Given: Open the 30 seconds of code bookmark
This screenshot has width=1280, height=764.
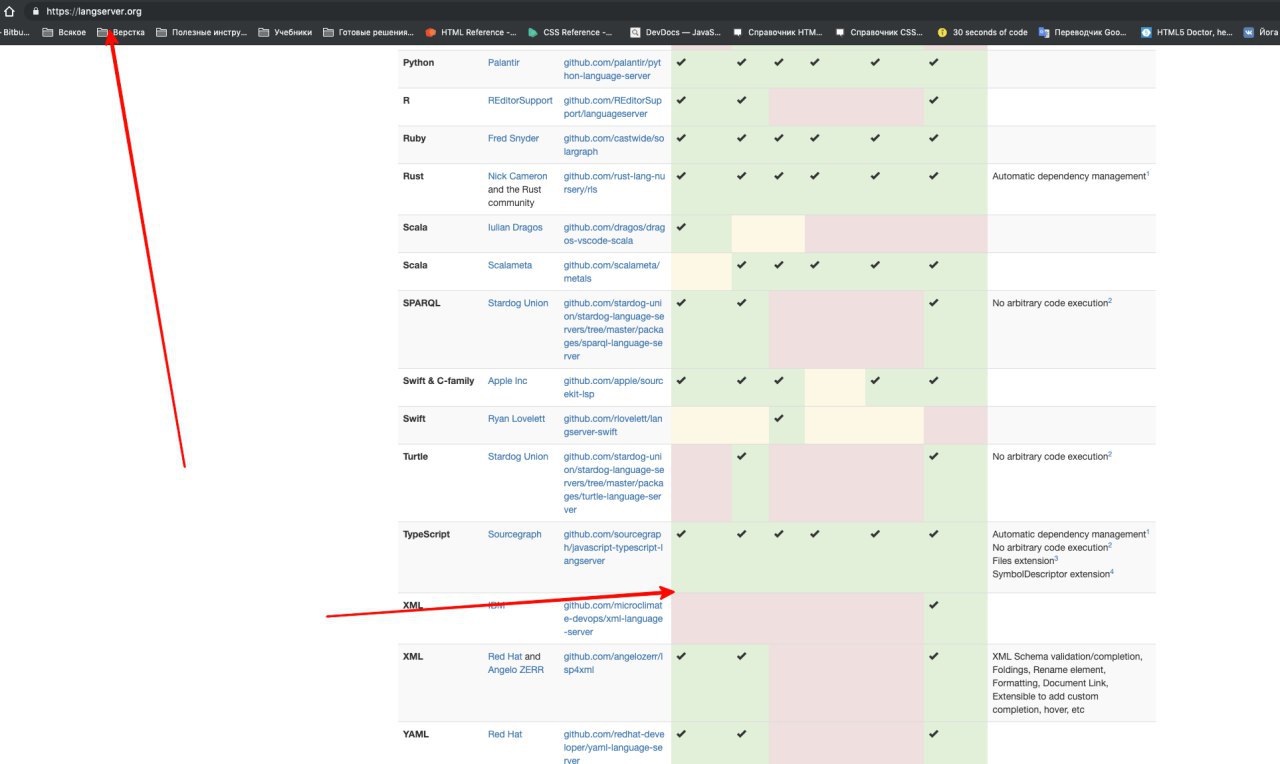Looking at the screenshot, I should point(982,32).
